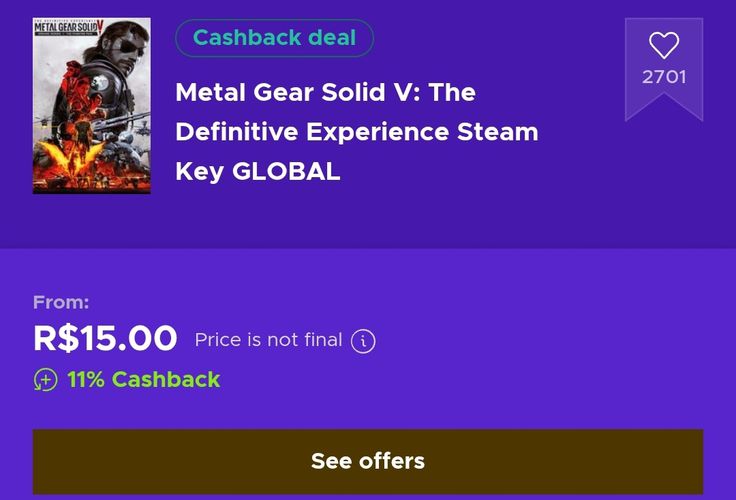Add the game to wishlist via heart icon
Screen dimensions: 736x500
tap(664, 46)
